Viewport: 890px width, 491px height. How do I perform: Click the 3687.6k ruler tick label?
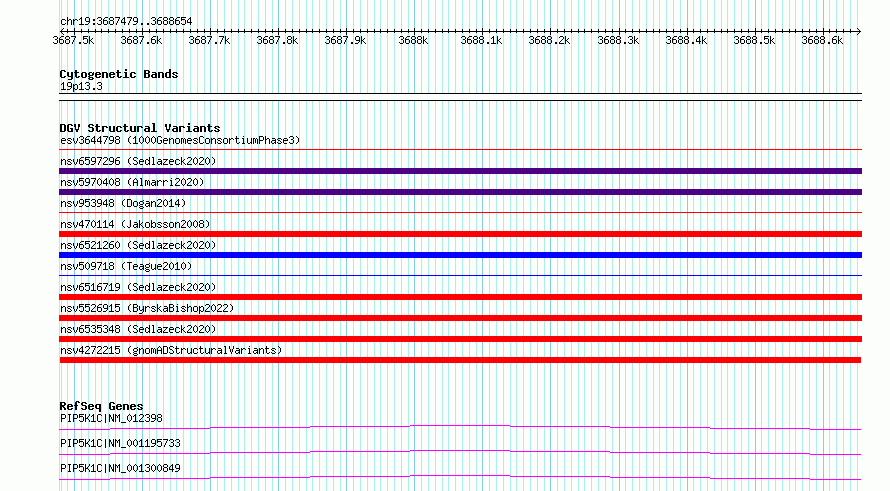pyautogui.click(x=141, y=40)
